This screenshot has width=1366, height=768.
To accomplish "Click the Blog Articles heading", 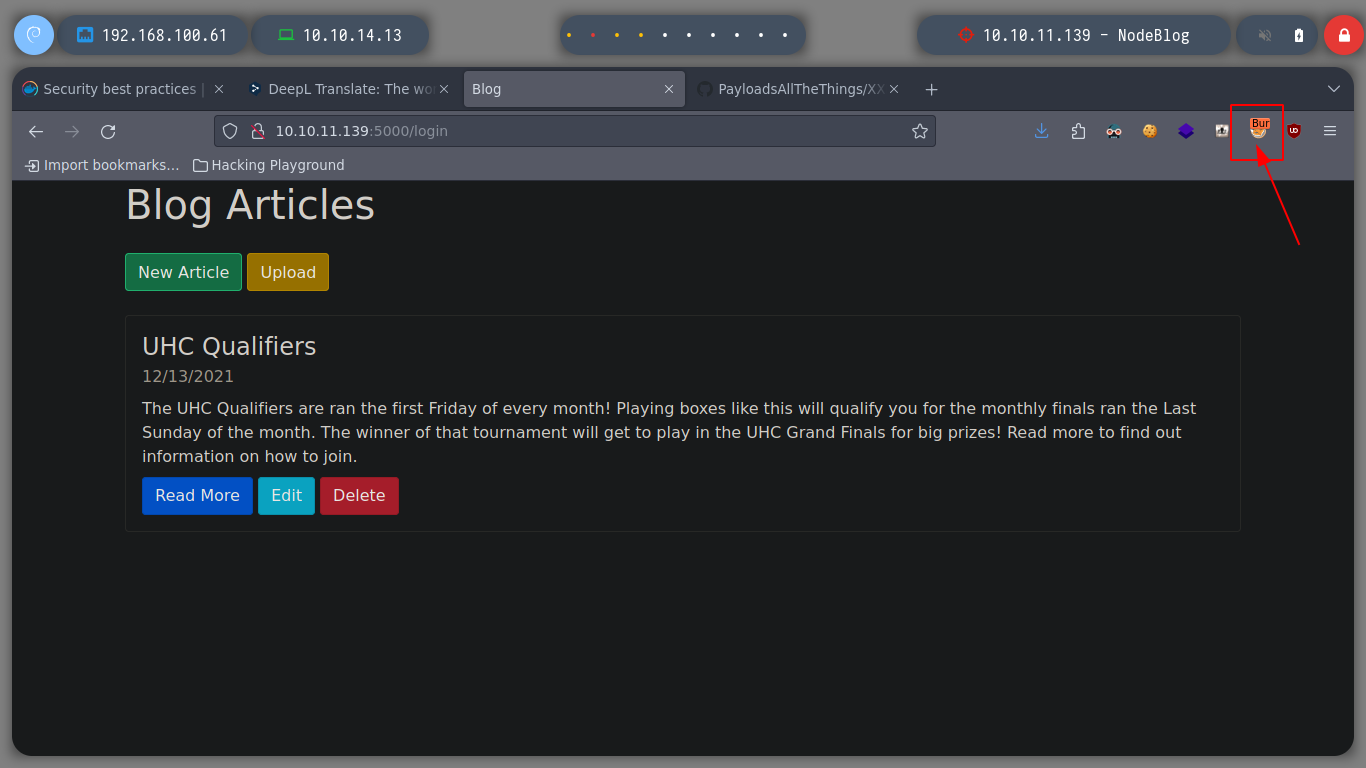I will click(250, 205).
